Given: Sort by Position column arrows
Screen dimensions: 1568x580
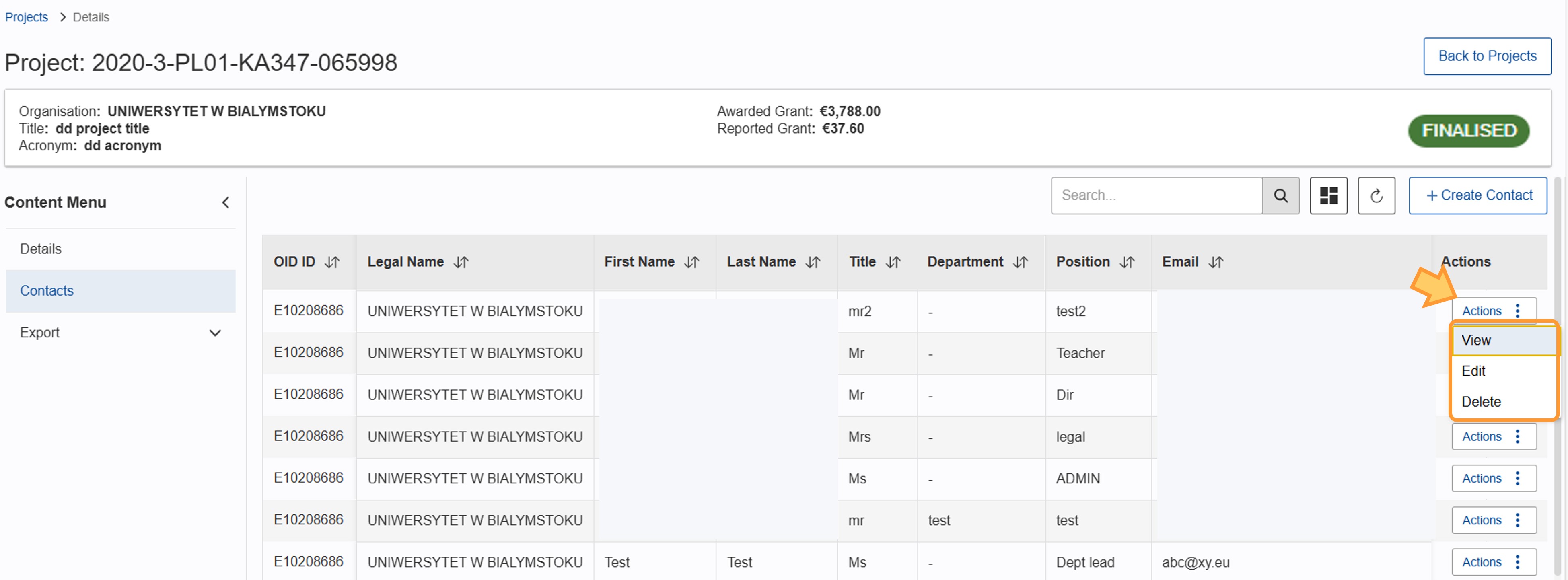Looking at the screenshot, I should [x=1127, y=262].
